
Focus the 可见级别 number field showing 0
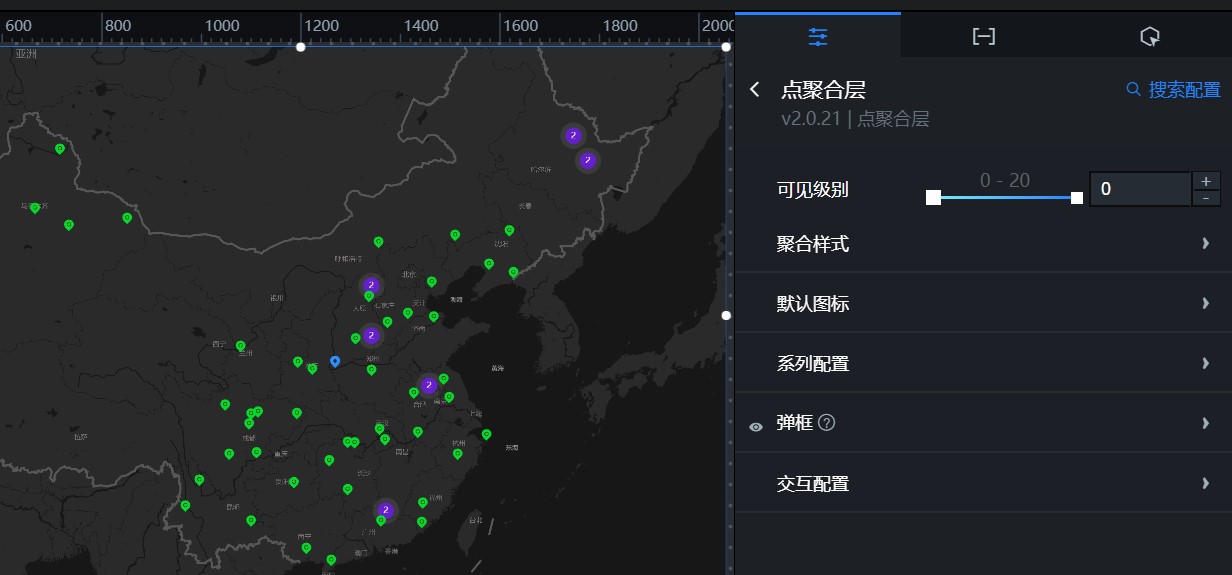1140,189
